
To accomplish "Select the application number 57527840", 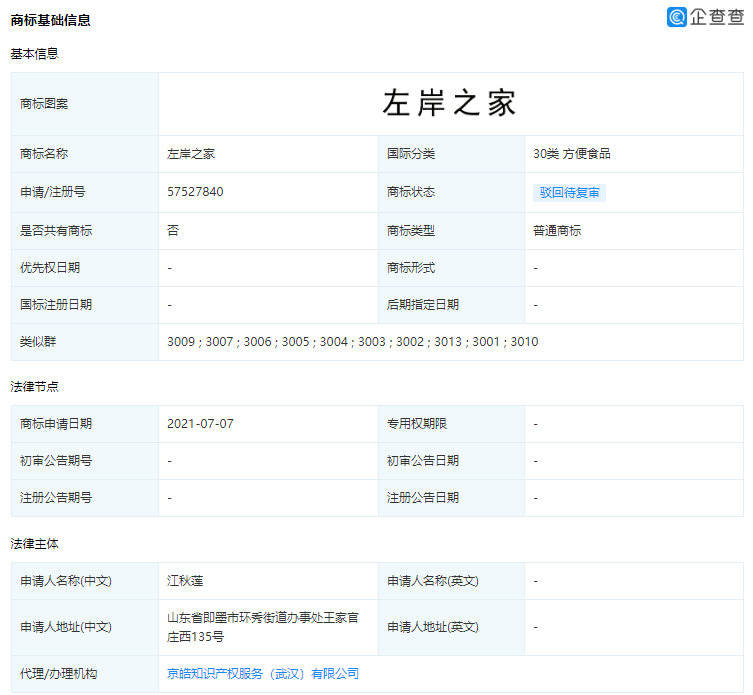I will pos(195,192).
